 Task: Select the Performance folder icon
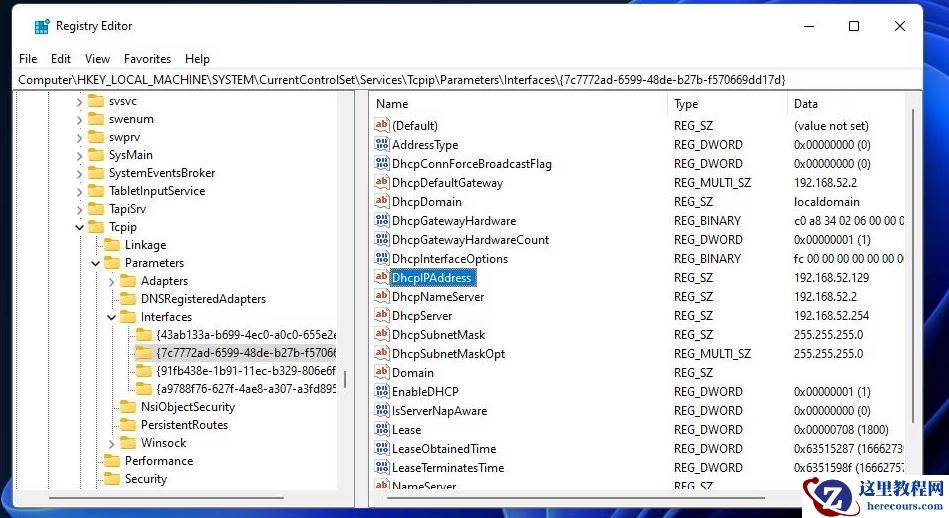112,461
